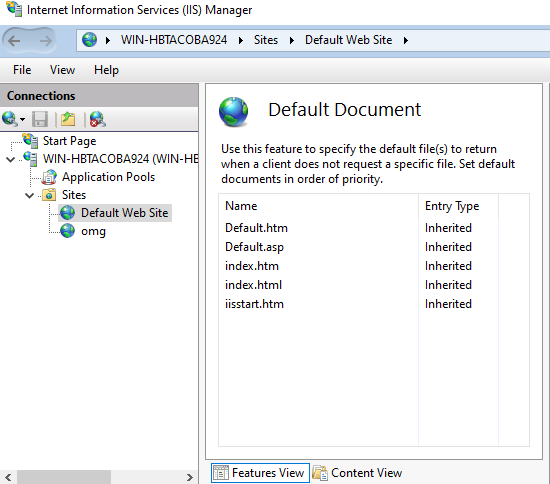Select the index.html entry

click(253, 285)
